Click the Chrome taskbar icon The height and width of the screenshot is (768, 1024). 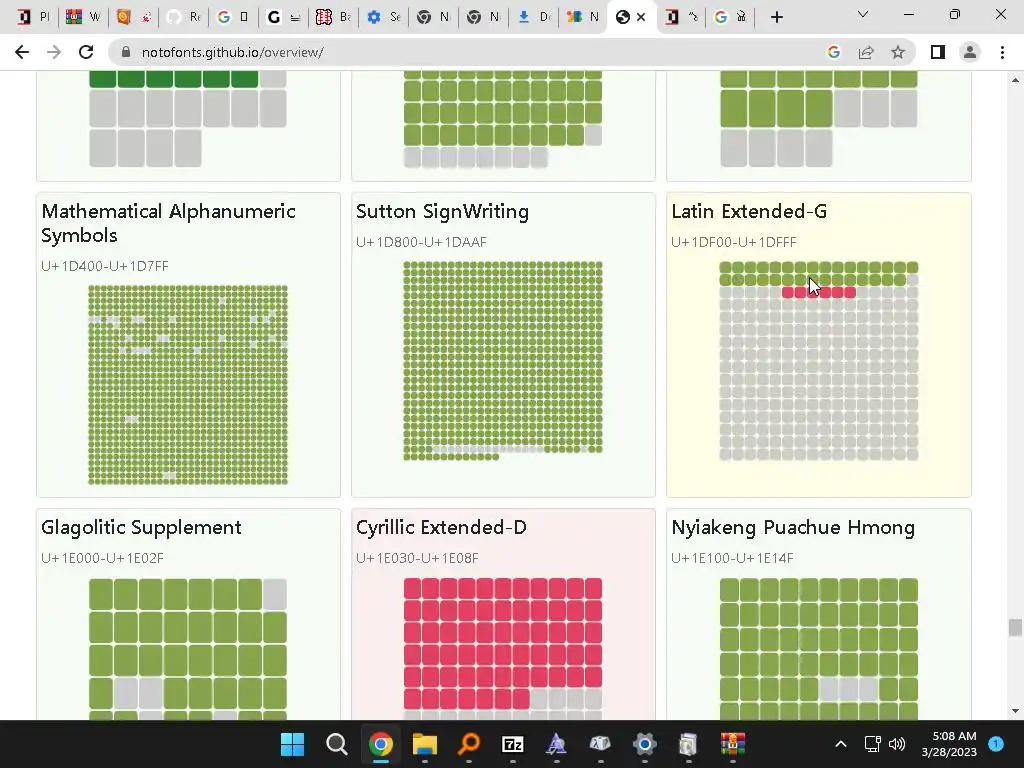[x=381, y=744]
